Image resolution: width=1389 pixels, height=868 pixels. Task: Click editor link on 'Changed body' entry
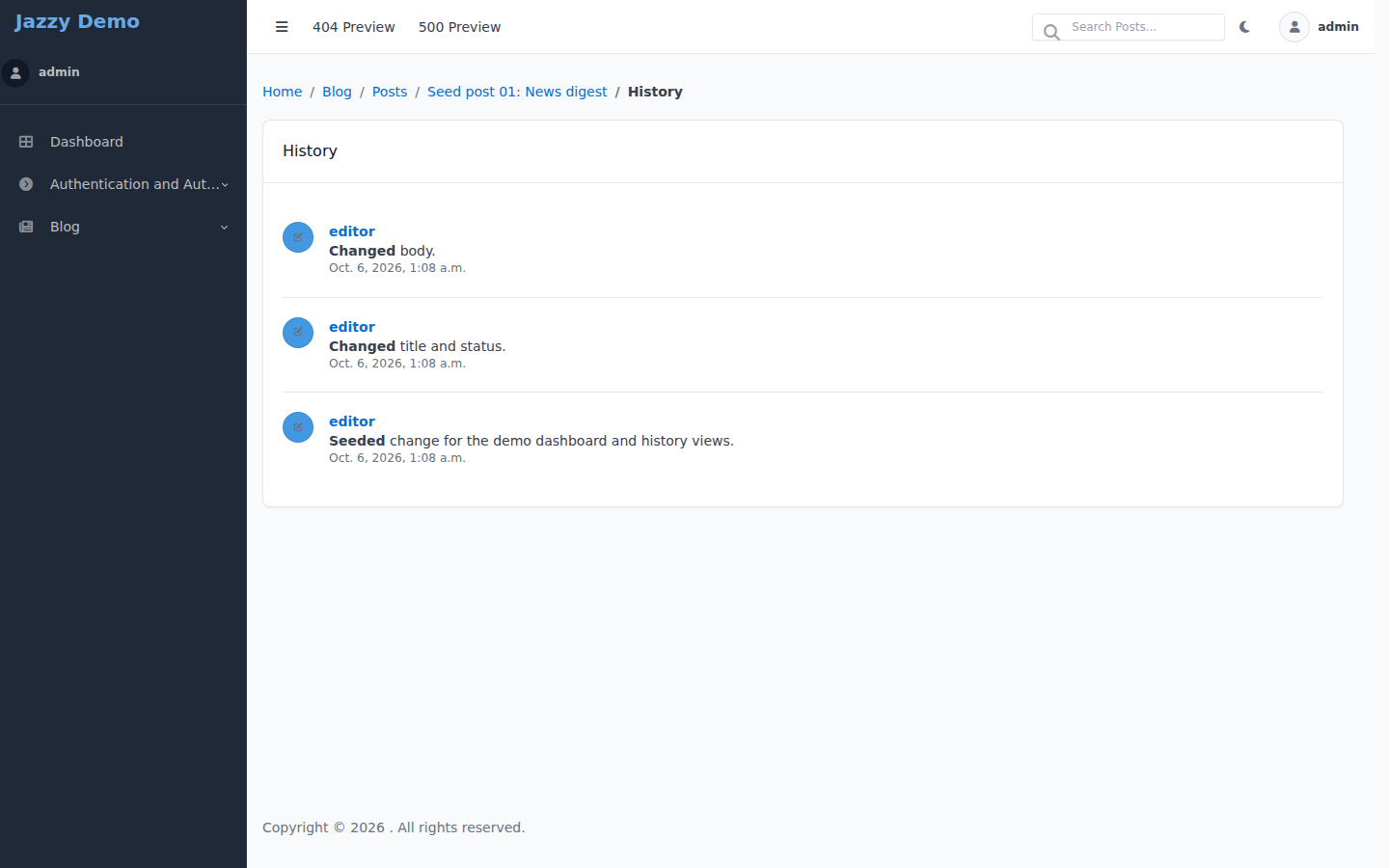(352, 231)
